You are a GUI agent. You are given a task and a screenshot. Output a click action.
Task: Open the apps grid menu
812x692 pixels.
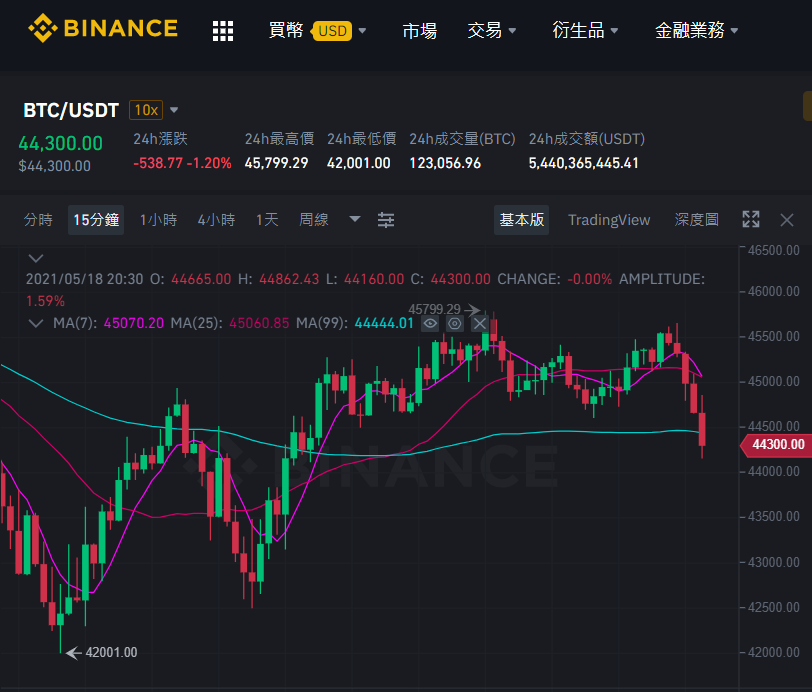[x=223, y=31]
